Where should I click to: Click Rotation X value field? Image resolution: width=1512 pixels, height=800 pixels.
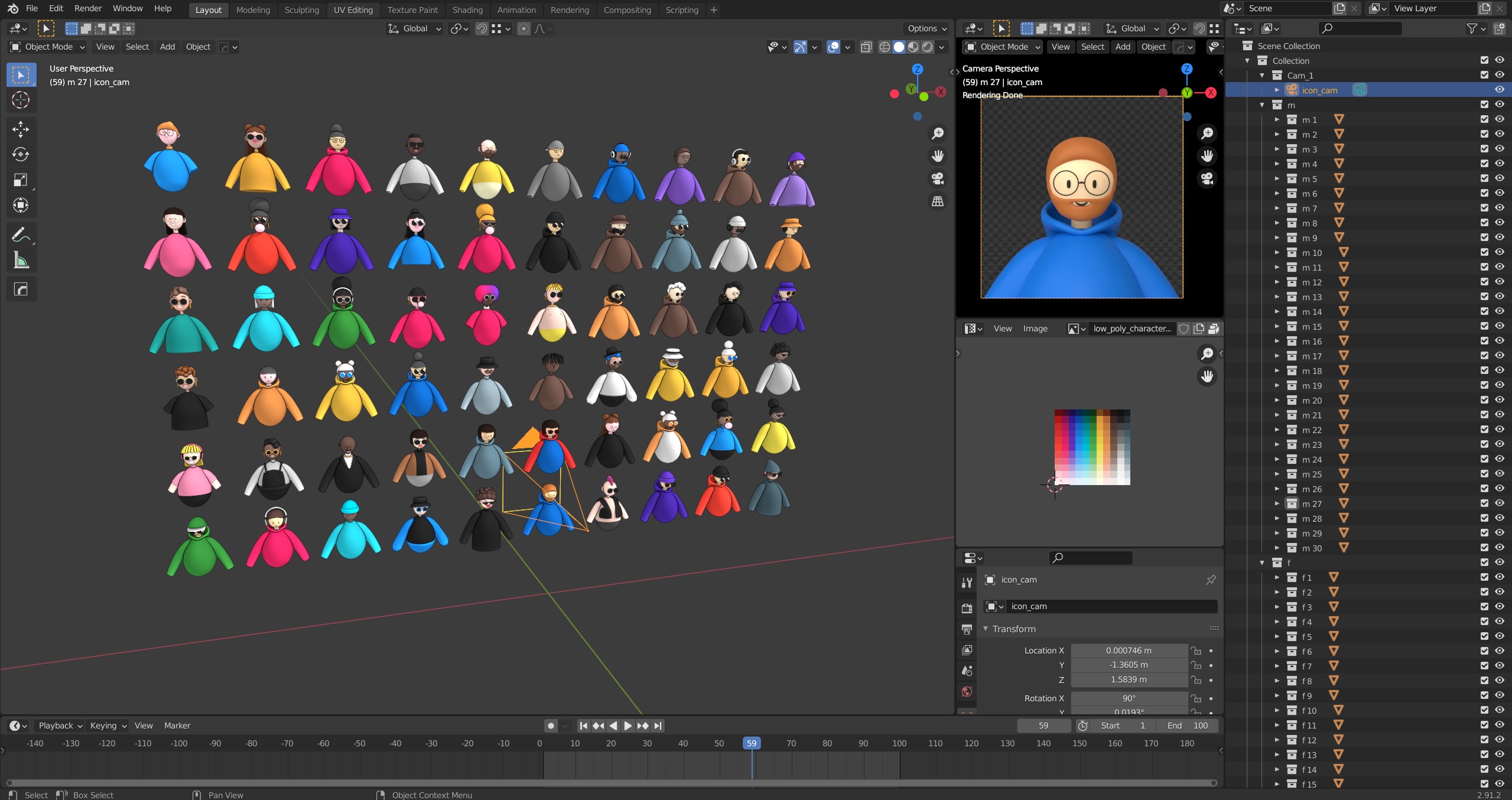coord(1129,698)
